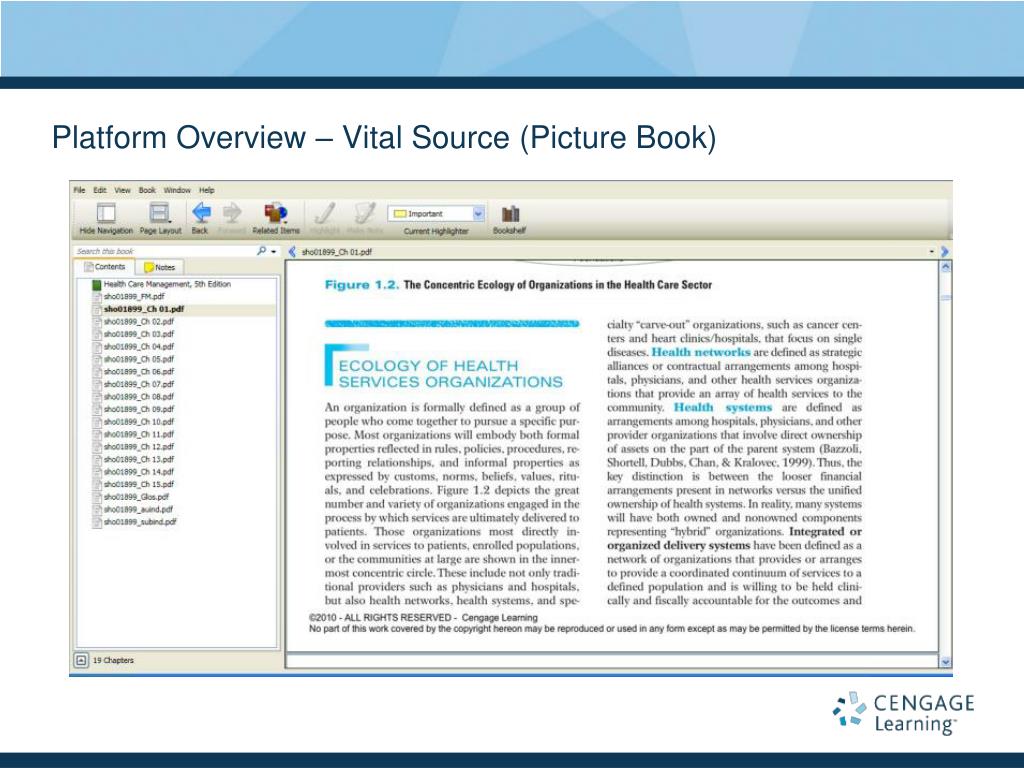Click the 'Health networks' highlighted term
1024x768 pixels.
point(701,352)
